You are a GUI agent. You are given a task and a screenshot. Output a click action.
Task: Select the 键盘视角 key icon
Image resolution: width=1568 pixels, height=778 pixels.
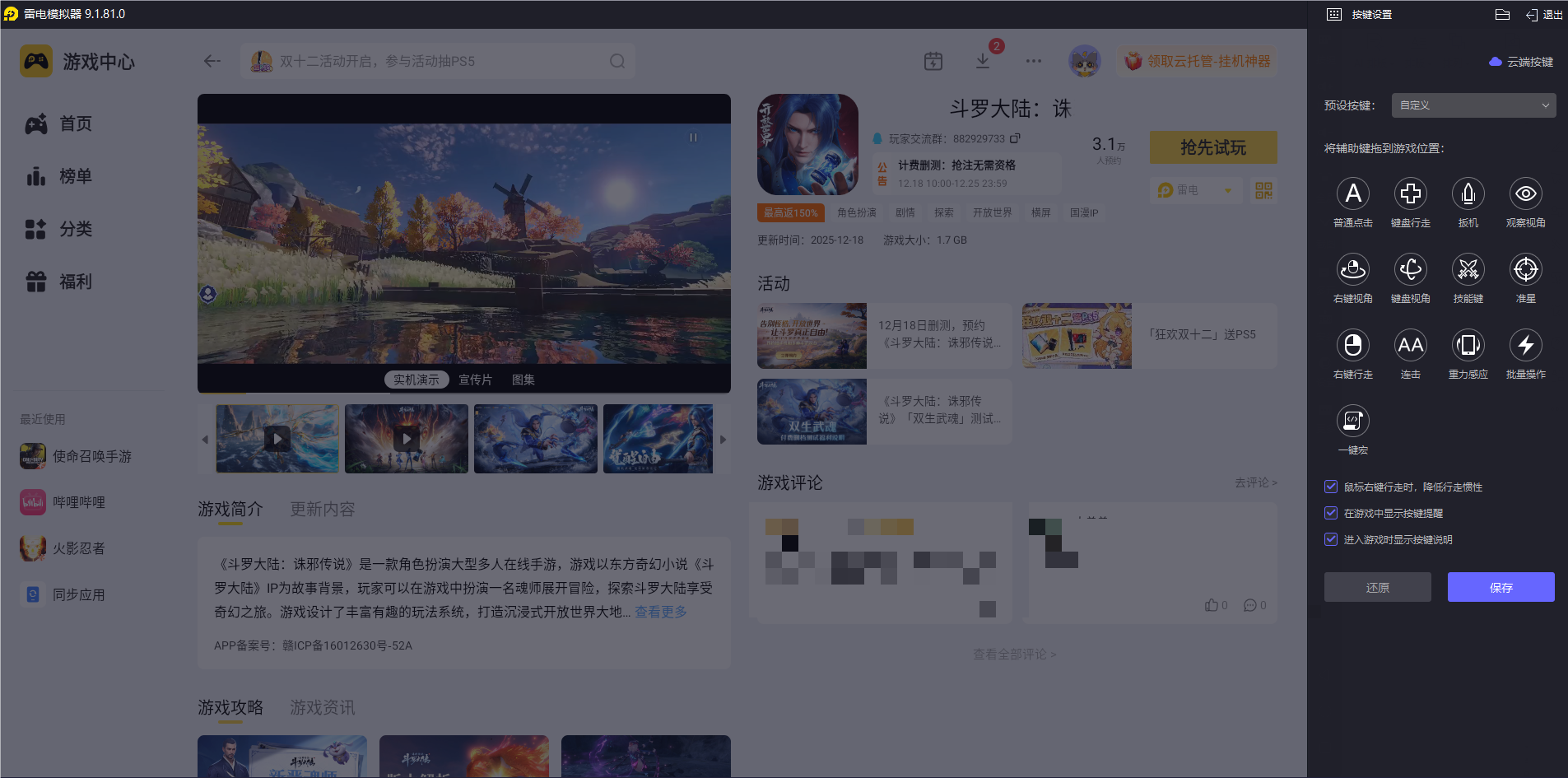pyautogui.click(x=1410, y=269)
